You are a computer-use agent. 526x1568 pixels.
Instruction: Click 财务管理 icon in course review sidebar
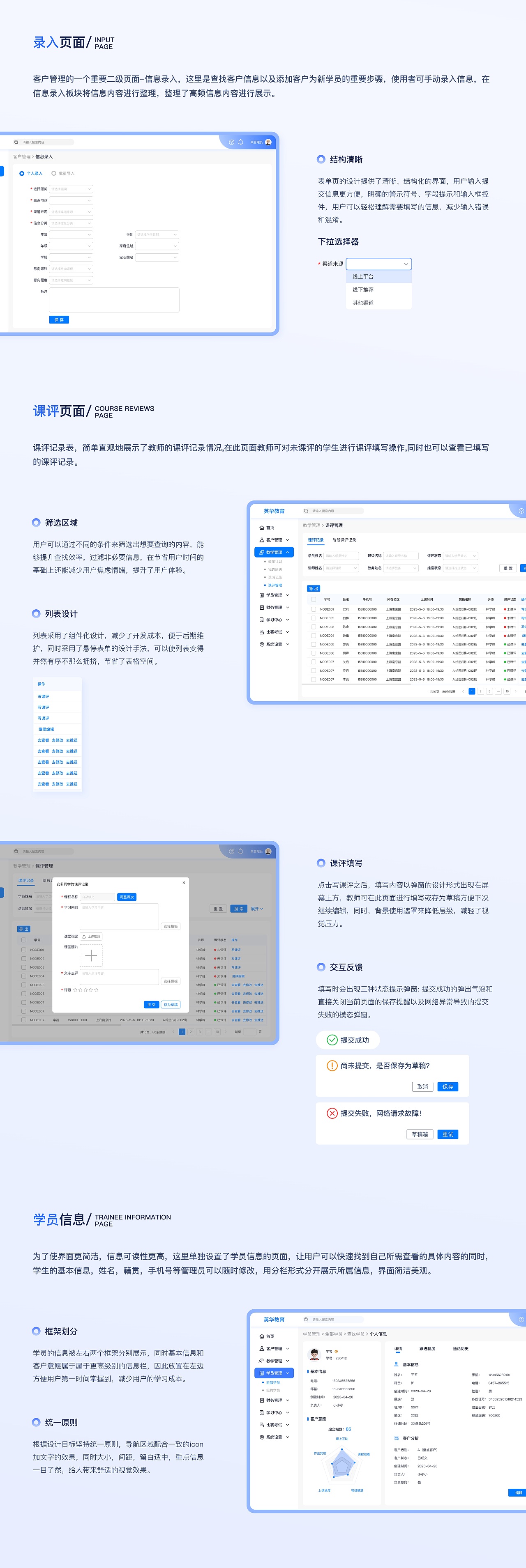(262, 608)
